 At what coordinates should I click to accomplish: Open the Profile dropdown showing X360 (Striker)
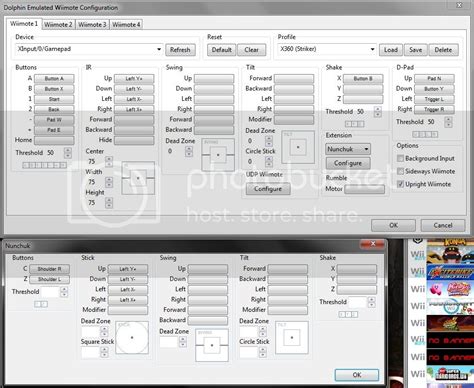(x=327, y=49)
